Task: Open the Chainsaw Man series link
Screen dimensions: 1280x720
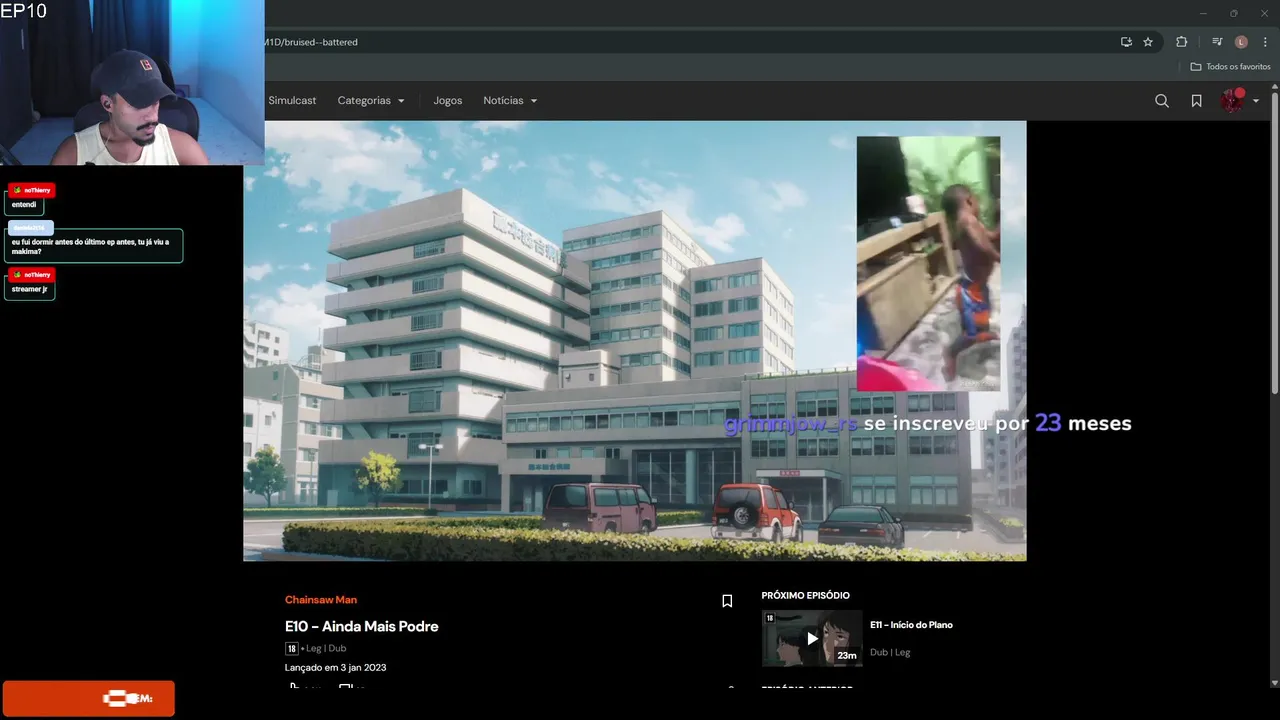Action: pyautogui.click(x=321, y=600)
